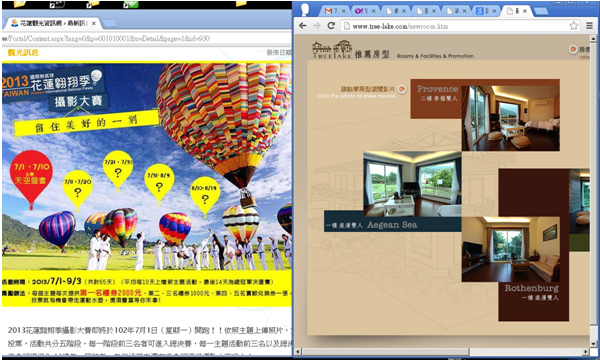Bookmark tree-lake page with the star icon
The height and width of the screenshot is (360, 600).
click(x=573, y=26)
